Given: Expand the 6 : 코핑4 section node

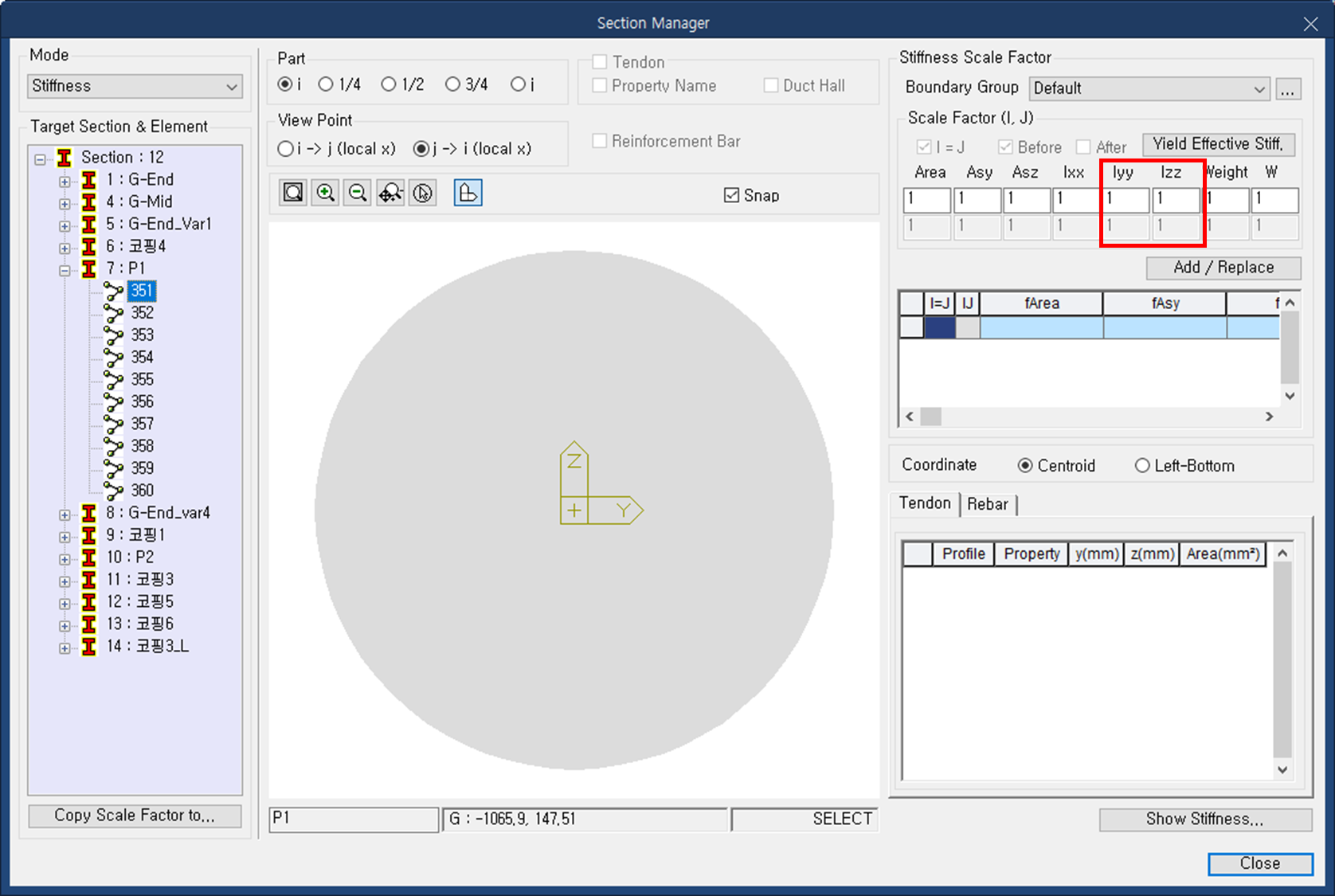Looking at the screenshot, I should [x=65, y=248].
